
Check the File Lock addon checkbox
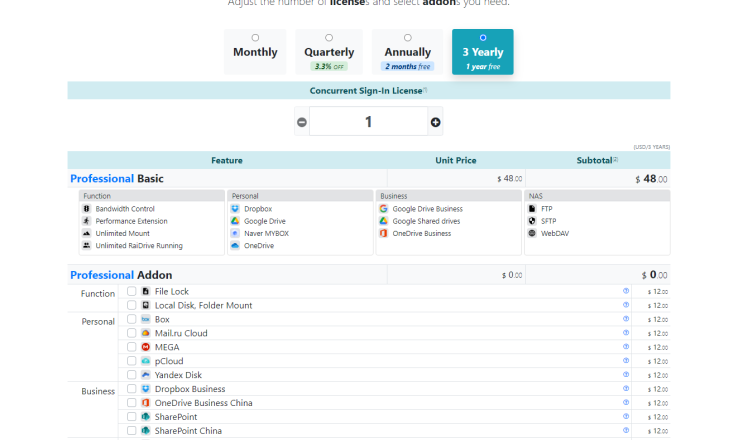point(132,291)
